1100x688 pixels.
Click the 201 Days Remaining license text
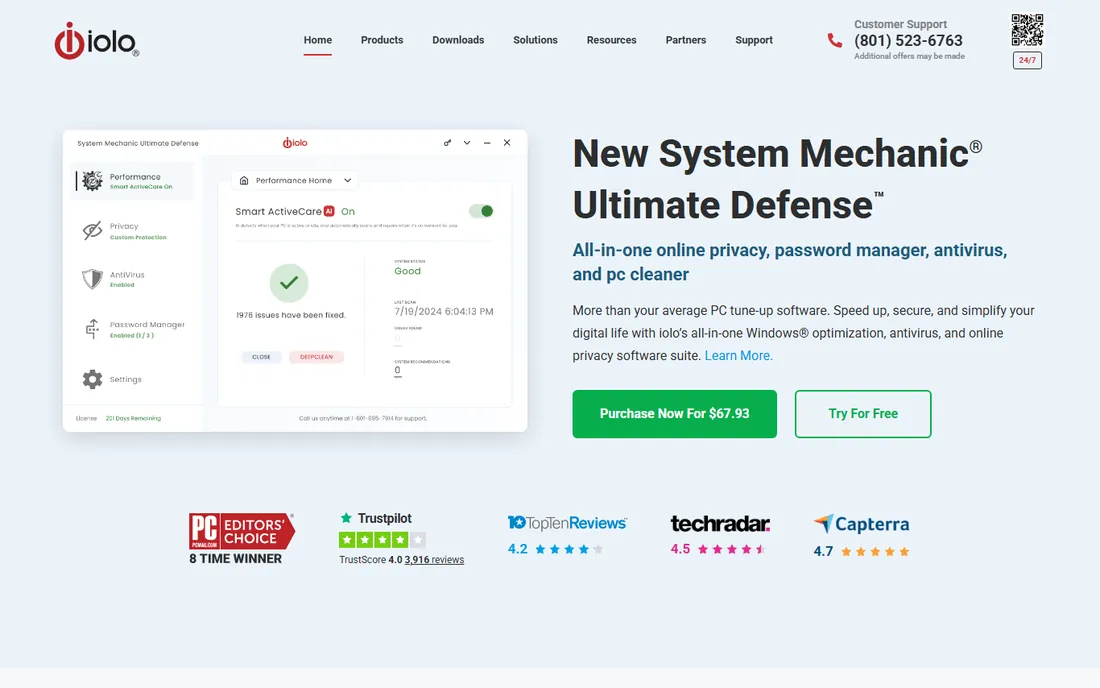click(133, 419)
